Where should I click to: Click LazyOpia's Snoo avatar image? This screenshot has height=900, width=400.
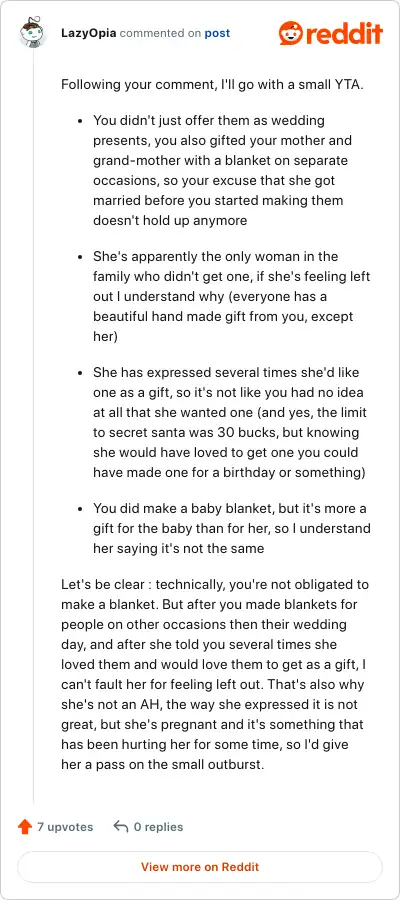click(33, 33)
